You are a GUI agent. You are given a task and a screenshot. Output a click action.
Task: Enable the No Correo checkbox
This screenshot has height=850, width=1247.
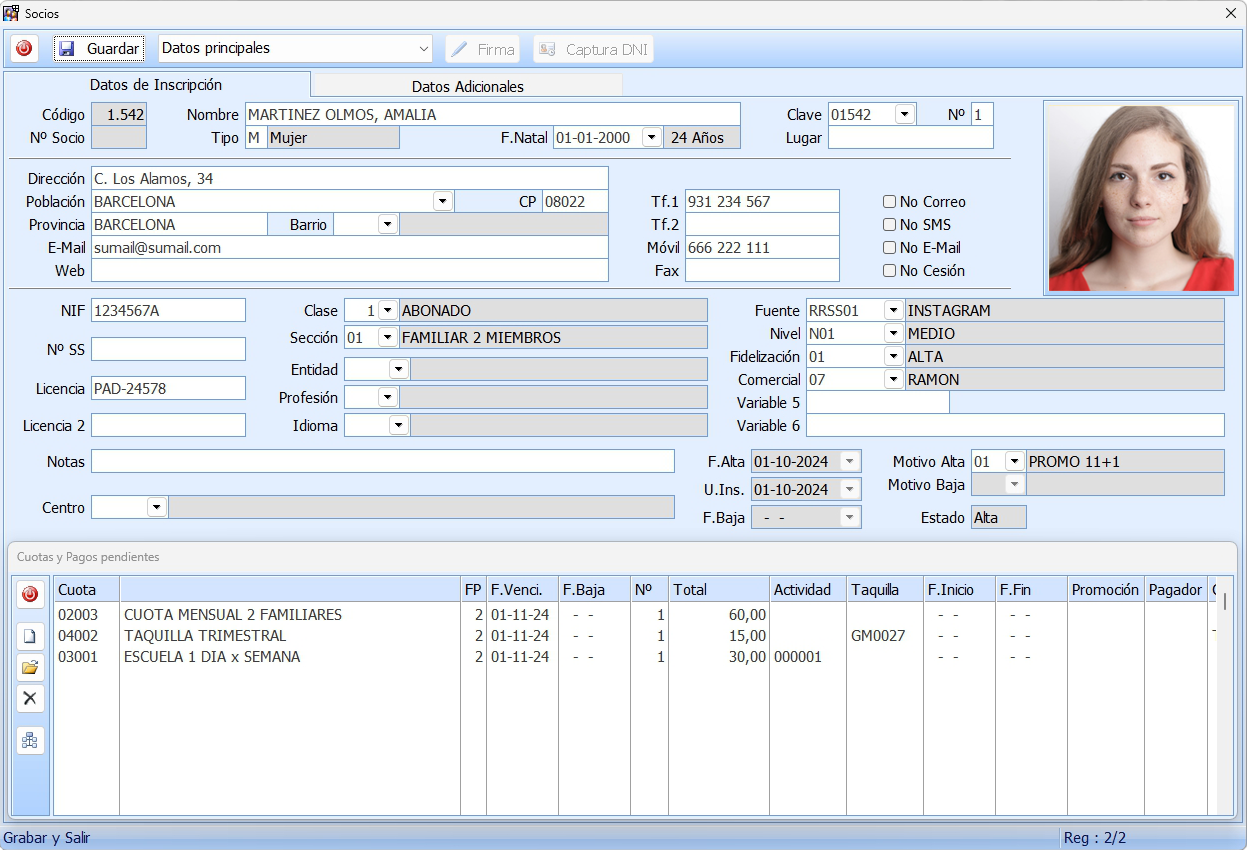pos(889,201)
